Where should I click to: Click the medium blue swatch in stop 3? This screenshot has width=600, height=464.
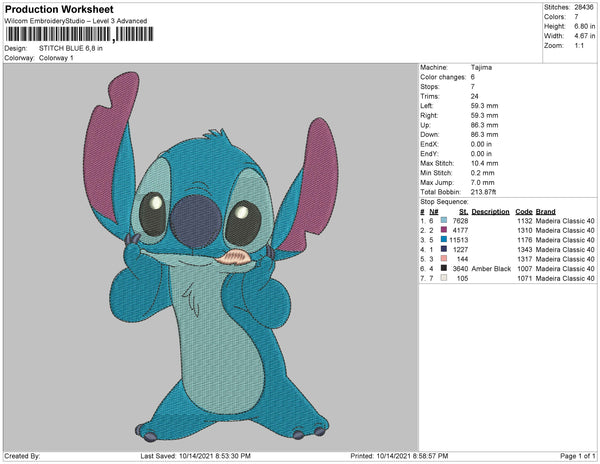pyautogui.click(x=443, y=239)
